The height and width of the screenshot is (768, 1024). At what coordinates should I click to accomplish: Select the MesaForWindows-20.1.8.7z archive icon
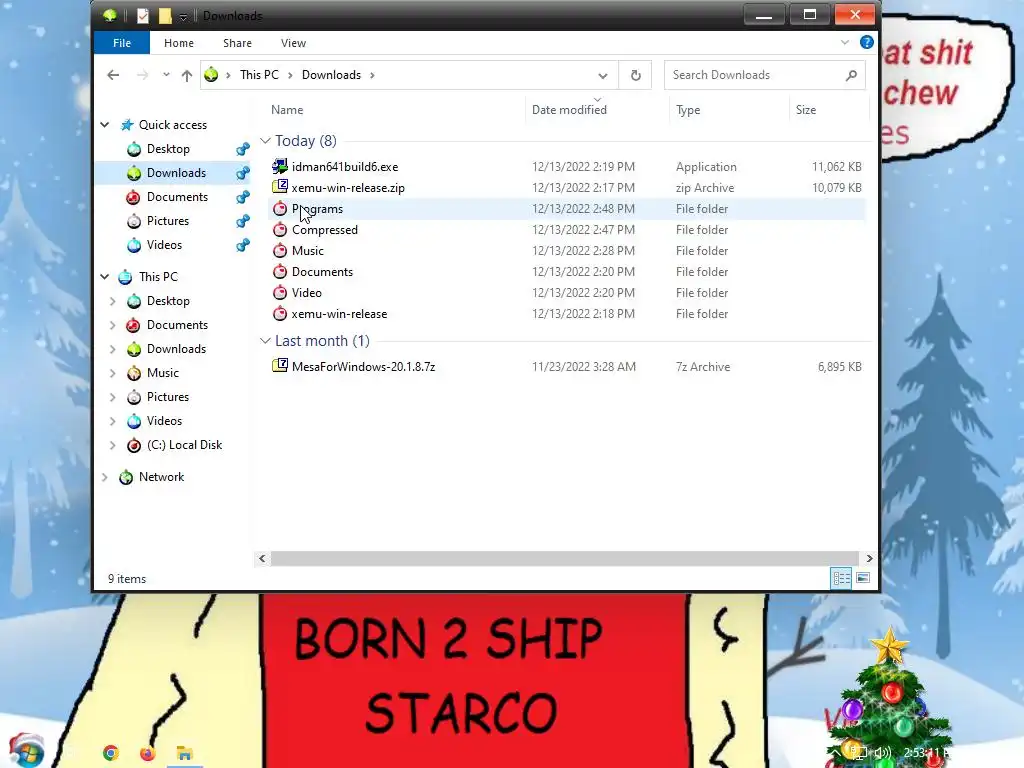pyautogui.click(x=280, y=366)
